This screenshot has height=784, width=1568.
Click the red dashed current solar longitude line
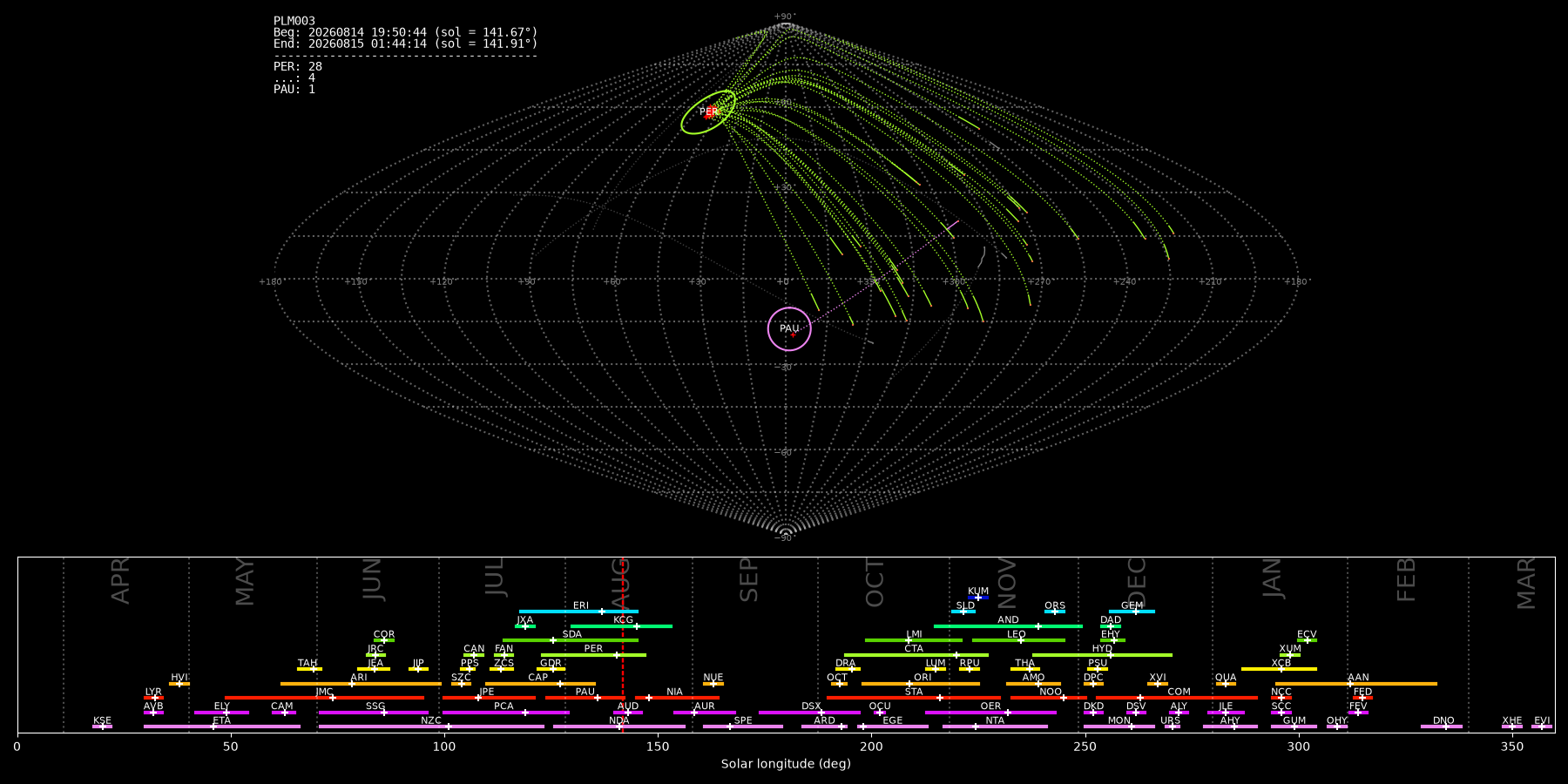click(623, 645)
